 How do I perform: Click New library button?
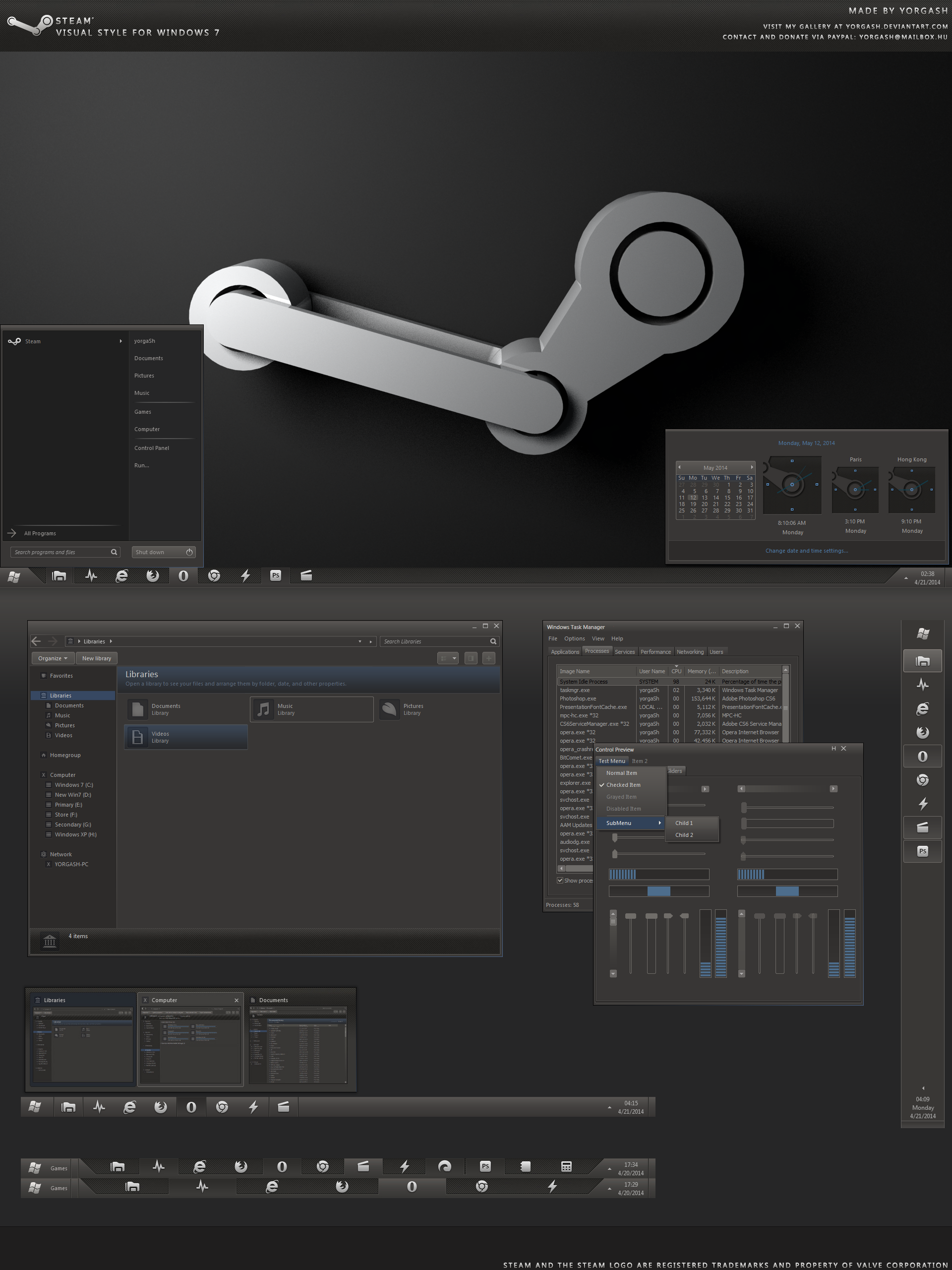pos(96,658)
